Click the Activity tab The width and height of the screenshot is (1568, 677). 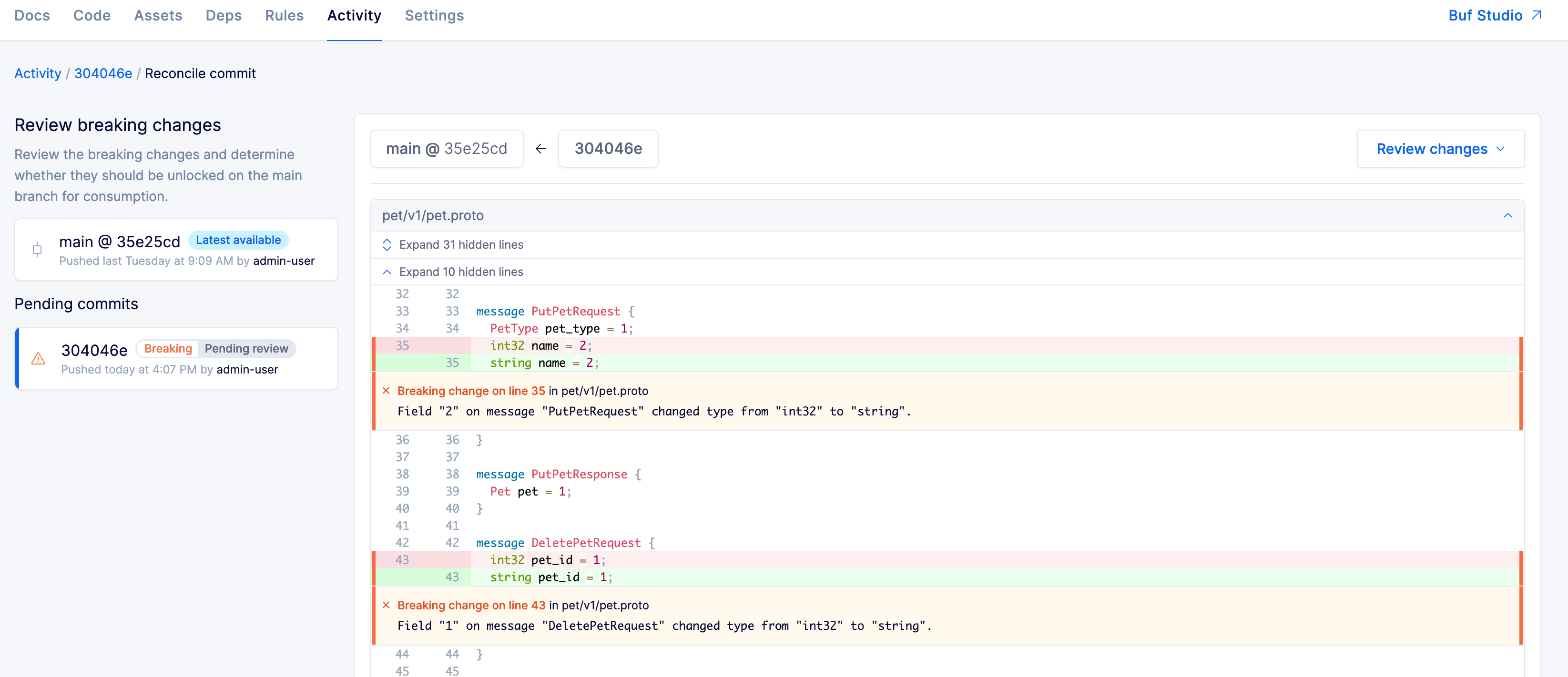click(x=354, y=15)
